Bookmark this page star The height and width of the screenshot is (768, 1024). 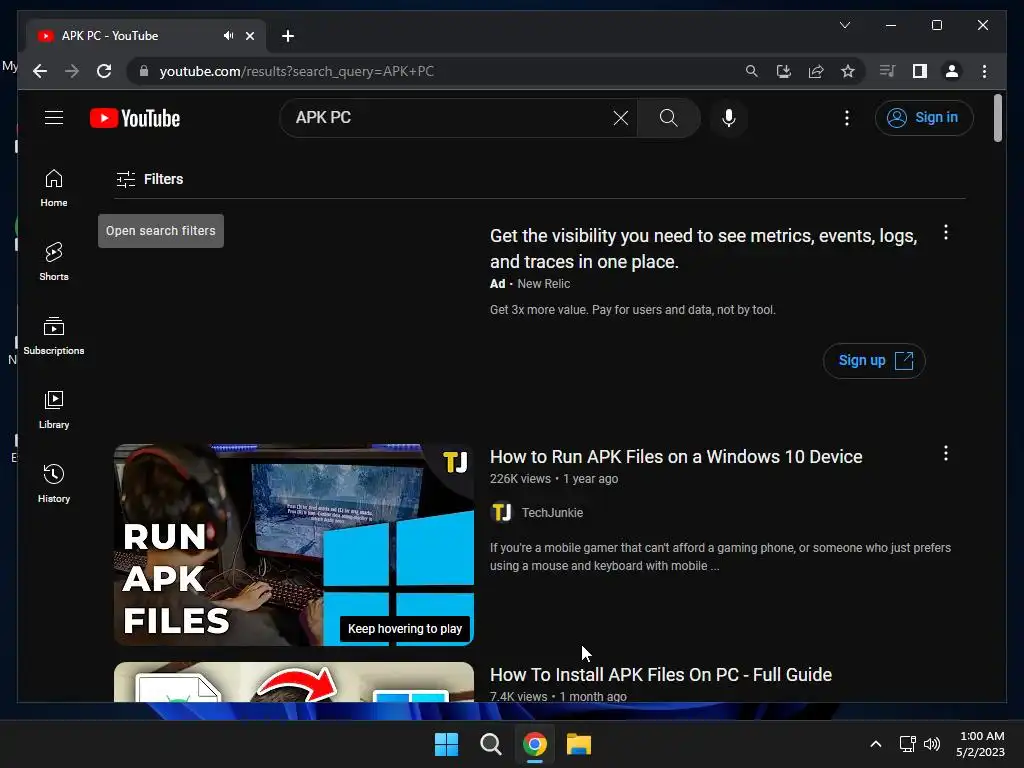(848, 71)
